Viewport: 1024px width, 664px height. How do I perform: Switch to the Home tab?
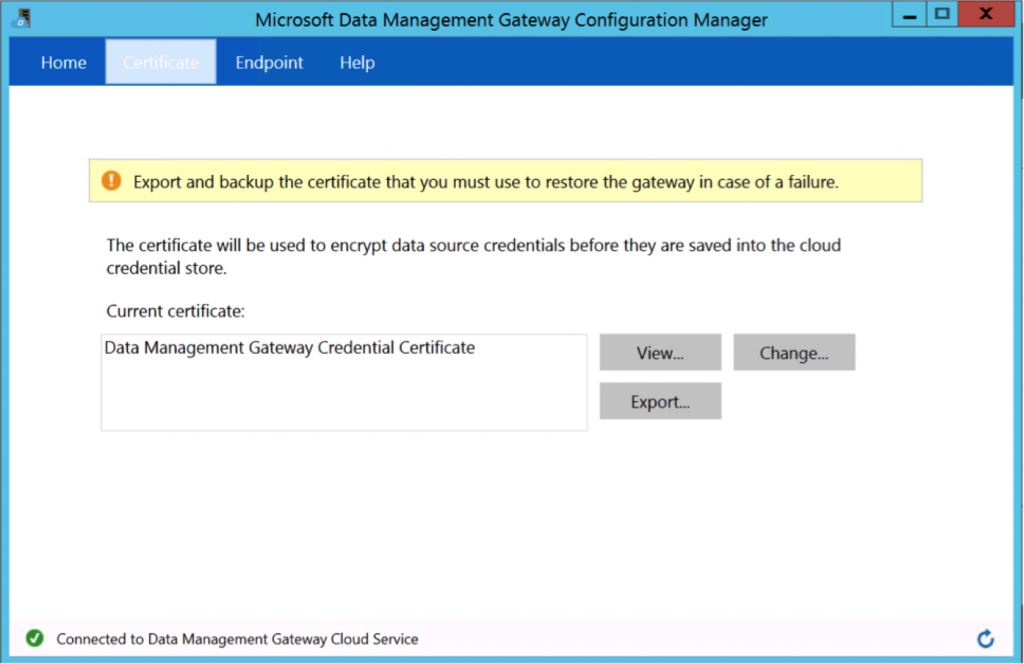tap(63, 62)
